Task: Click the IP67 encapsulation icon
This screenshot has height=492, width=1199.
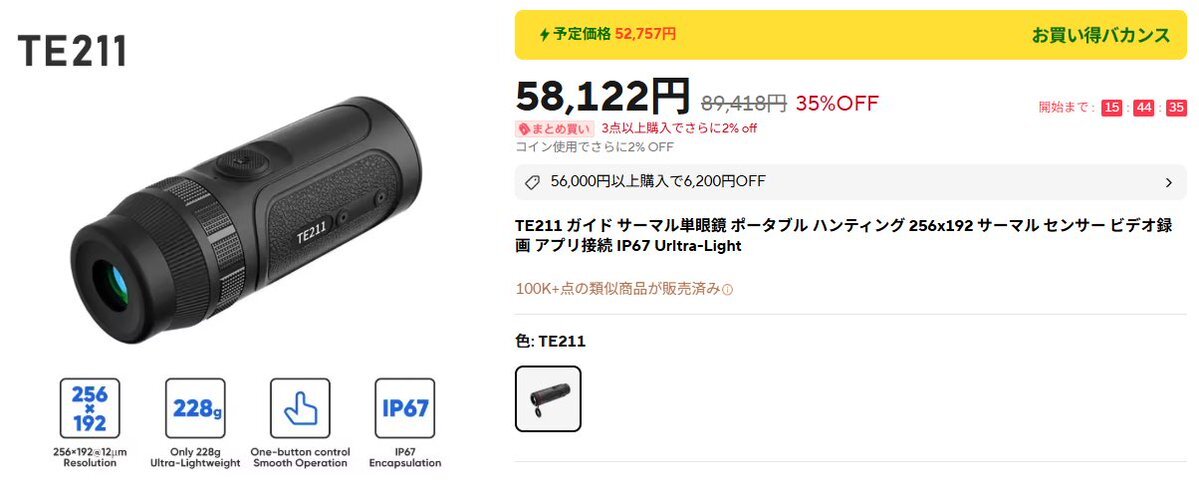Action: tap(405, 408)
